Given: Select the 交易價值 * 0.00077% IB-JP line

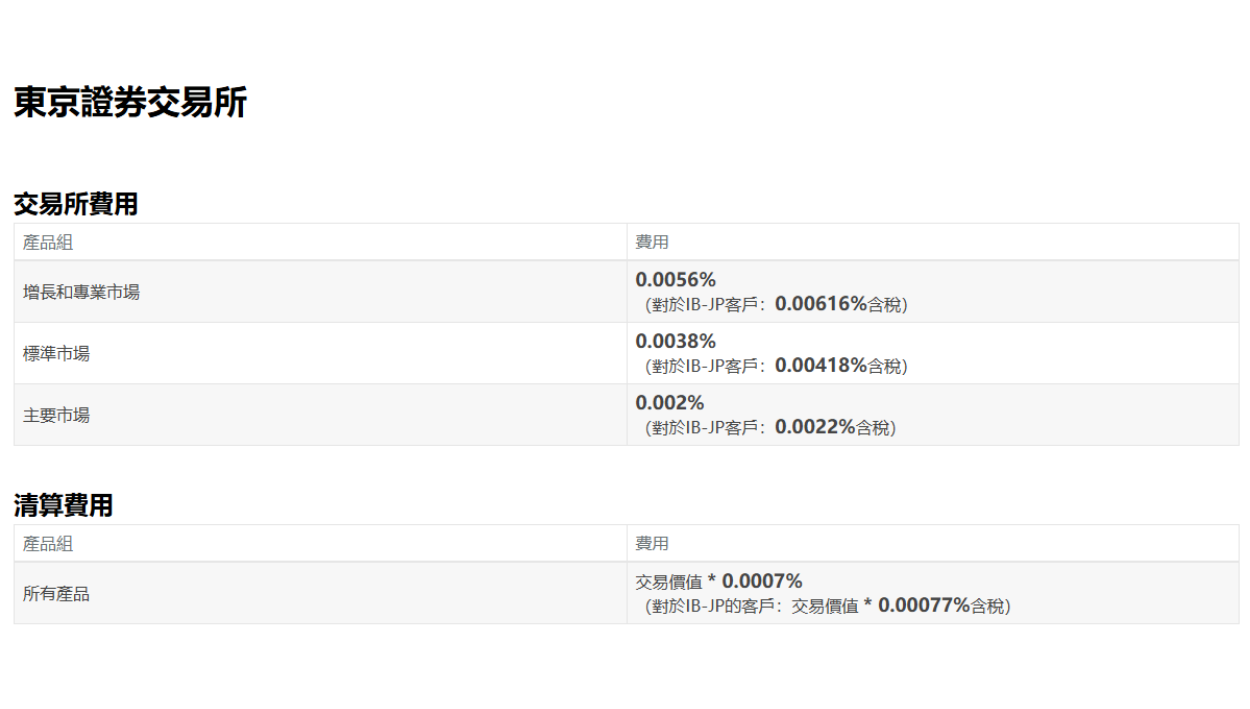Looking at the screenshot, I should tap(827, 606).
